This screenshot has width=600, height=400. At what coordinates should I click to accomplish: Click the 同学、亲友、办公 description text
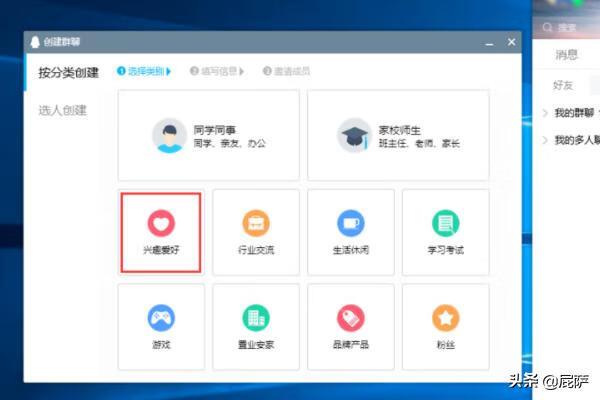230,144
